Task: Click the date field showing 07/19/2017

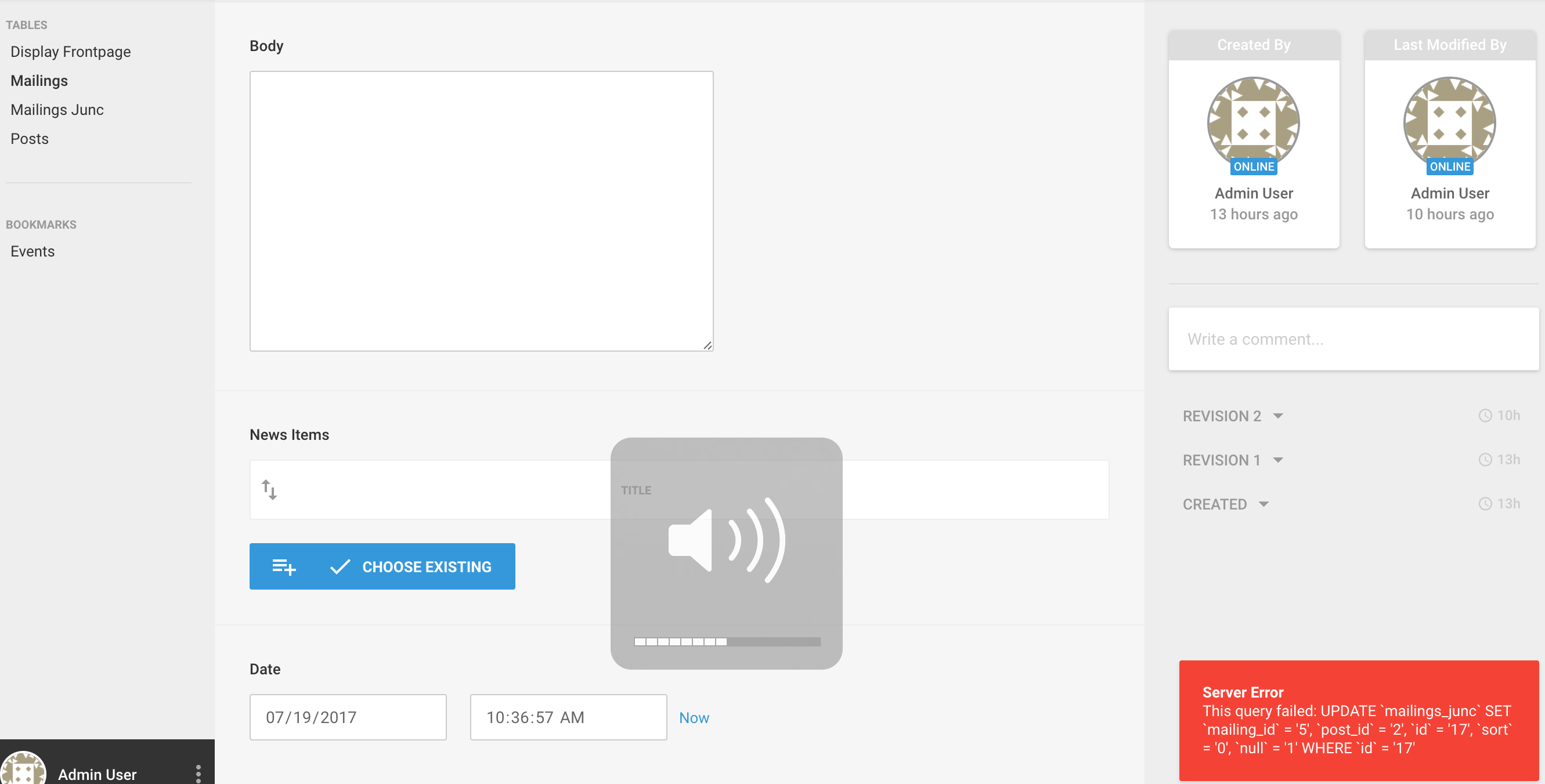Action: [348, 717]
